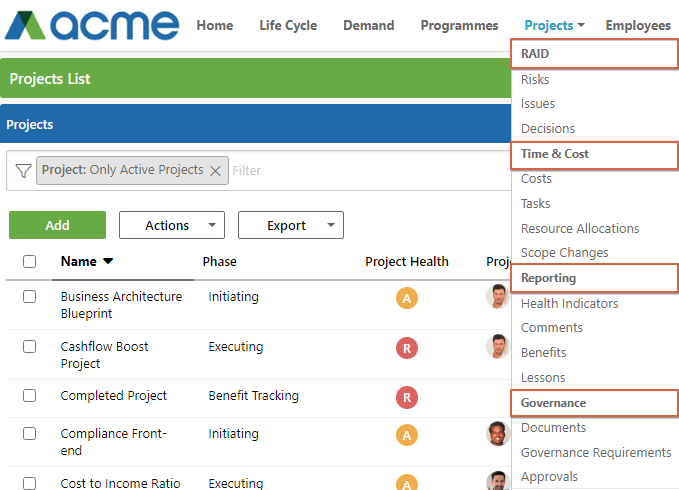The width and height of the screenshot is (679, 490).
Task: Select Tasks from Projects menu
Action: tap(535, 203)
